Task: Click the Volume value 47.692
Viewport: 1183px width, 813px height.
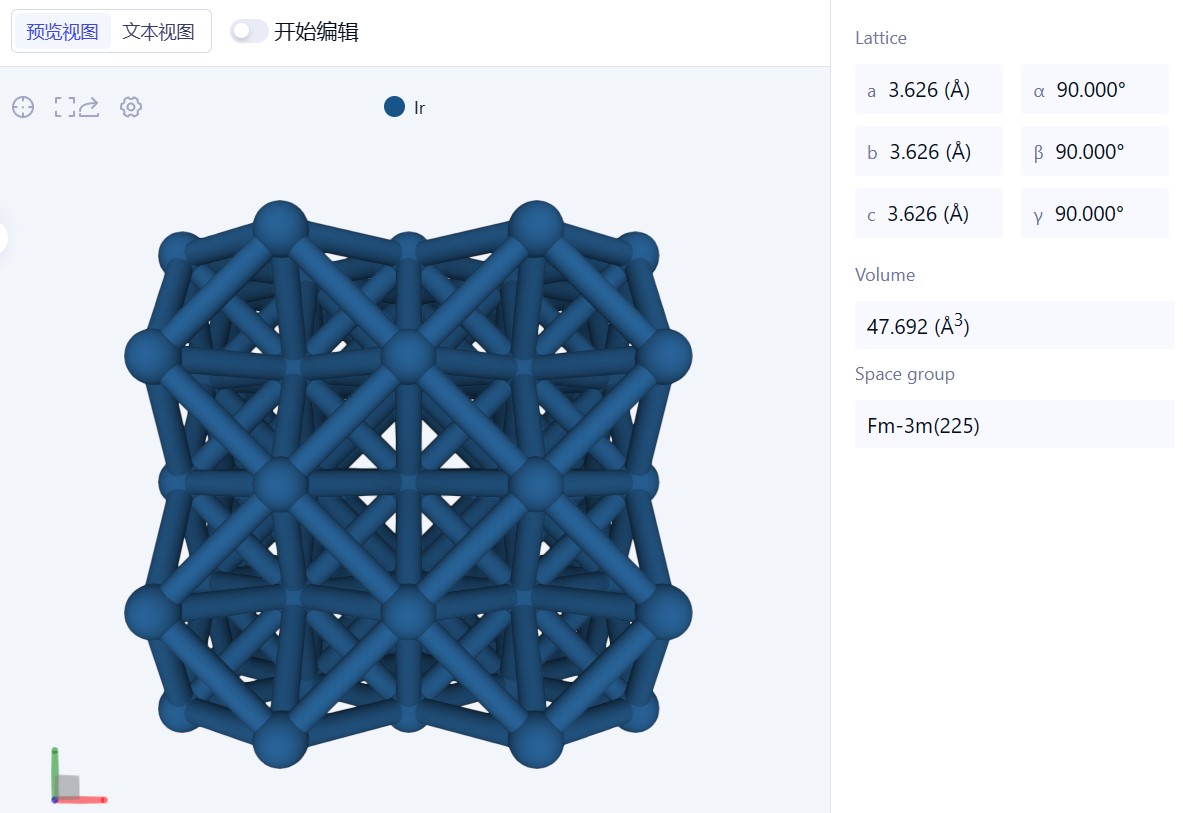Action: (1014, 325)
